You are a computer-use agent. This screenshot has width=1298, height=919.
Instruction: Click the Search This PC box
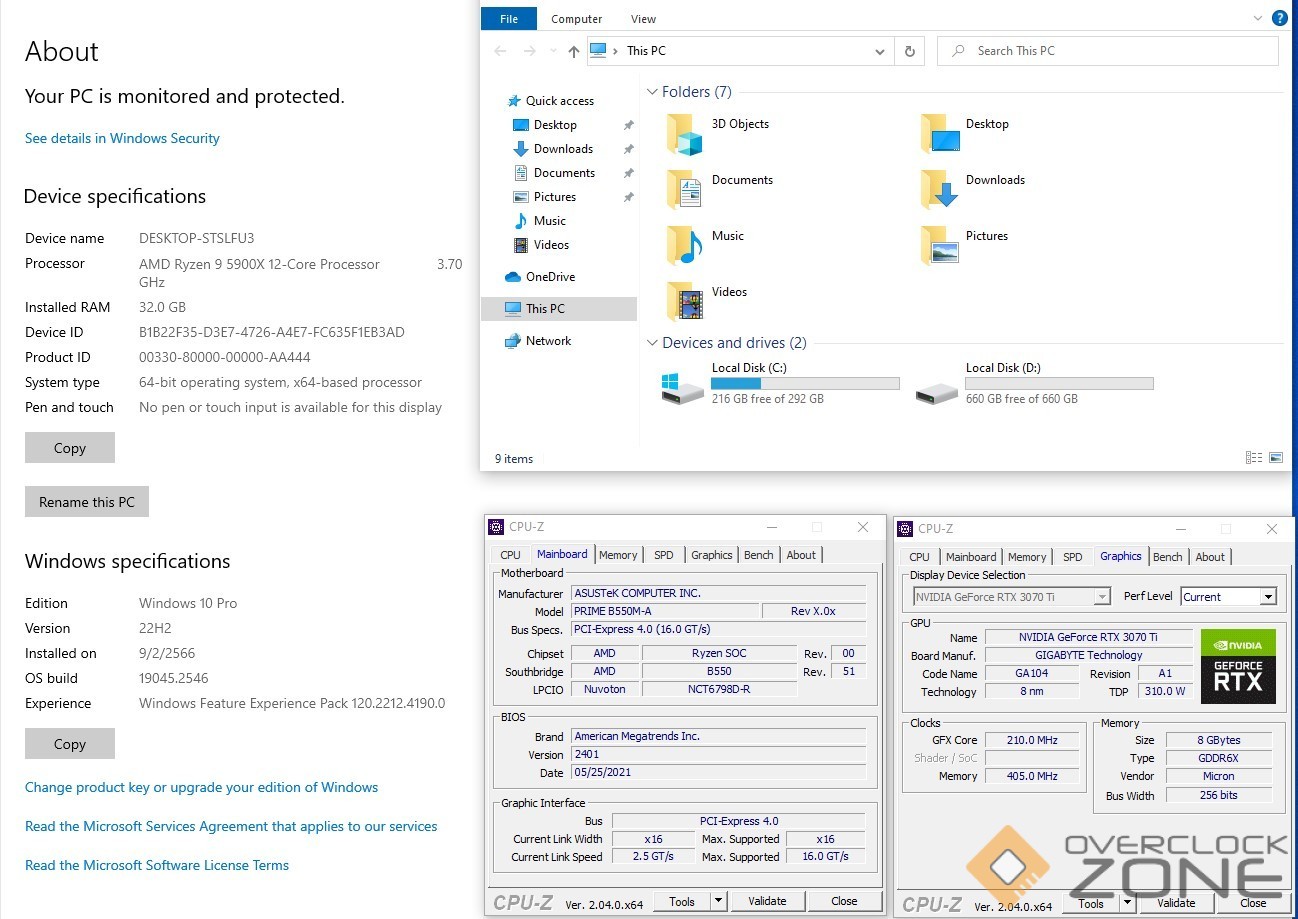[x=1108, y=51]
